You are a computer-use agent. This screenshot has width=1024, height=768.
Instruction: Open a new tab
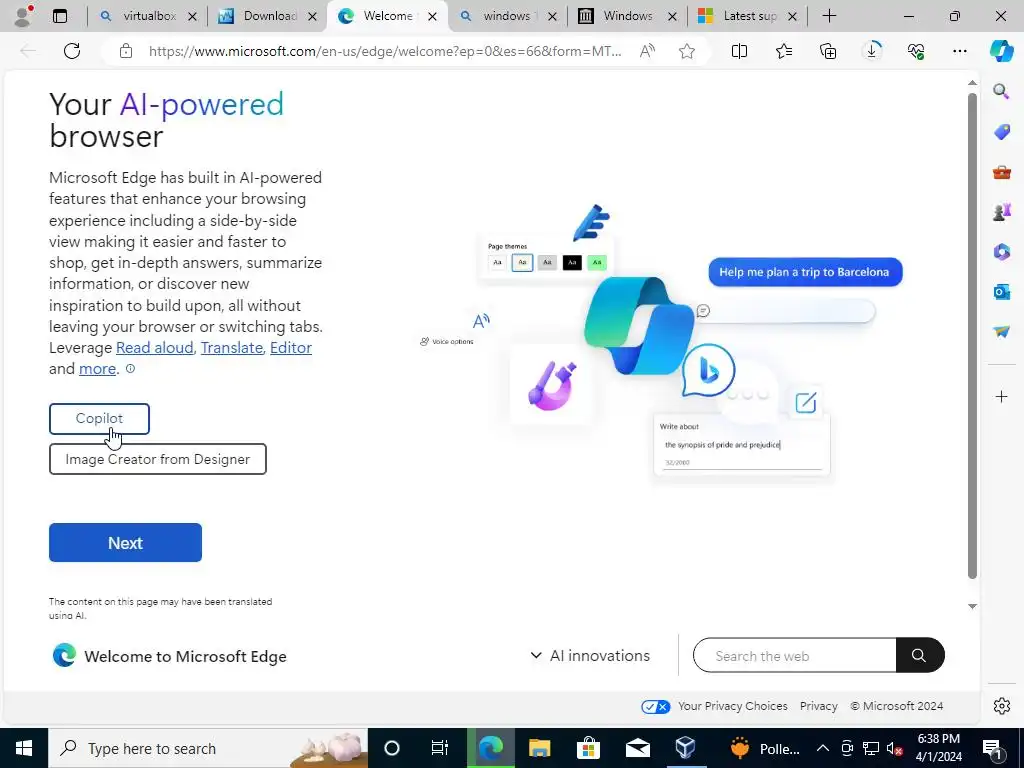click(829, 16)
